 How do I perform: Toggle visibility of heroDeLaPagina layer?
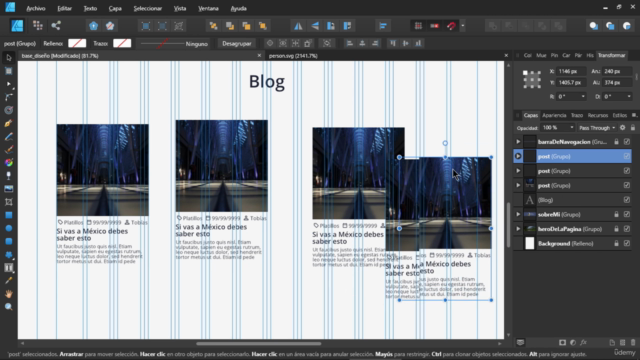pos(627,229)
